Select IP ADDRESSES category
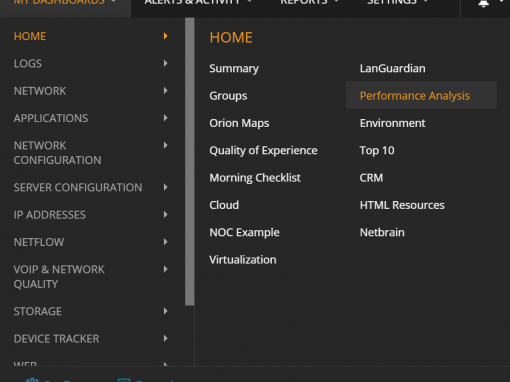This screenshot has width=510, height=382. pos(50,215)
